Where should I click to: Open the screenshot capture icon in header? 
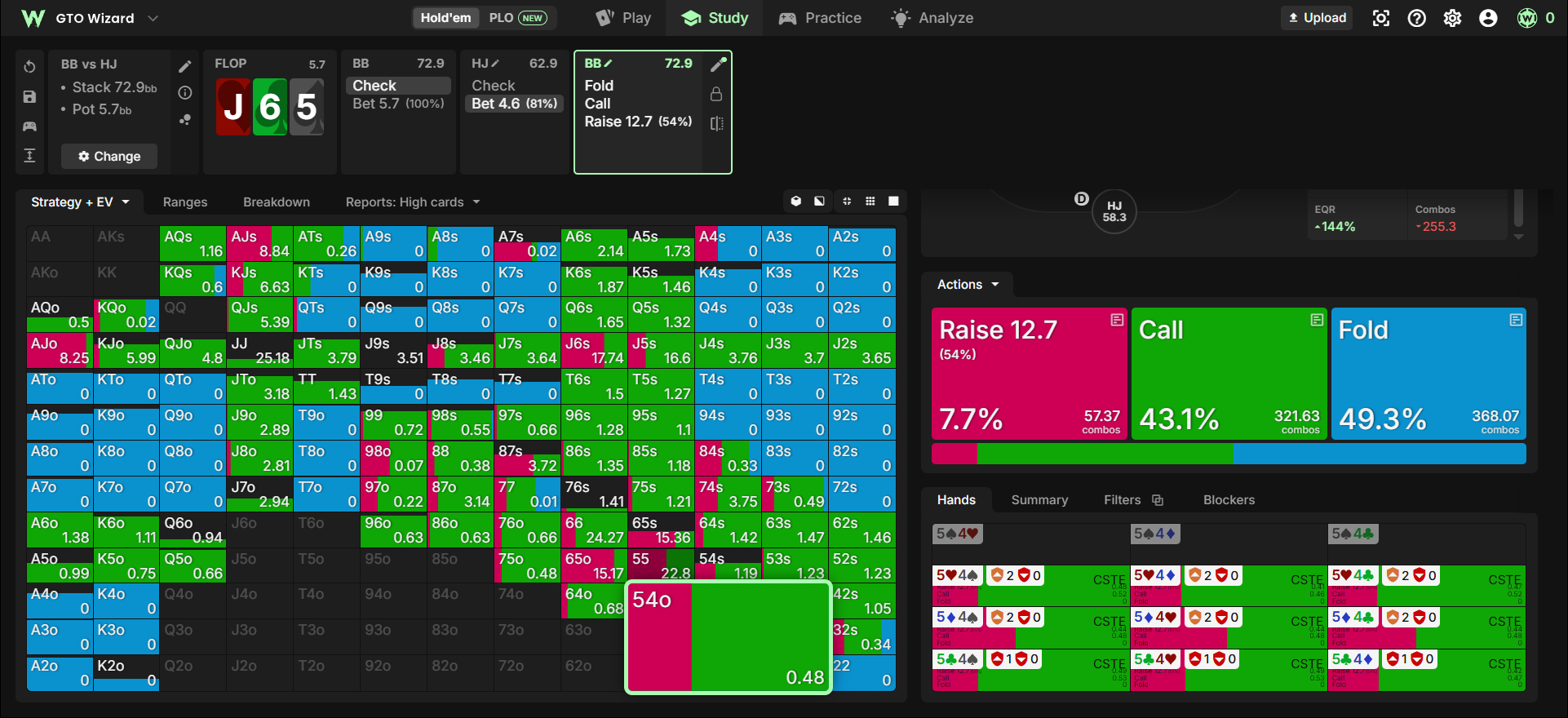pyautogui.click(x=1381, y=18)
